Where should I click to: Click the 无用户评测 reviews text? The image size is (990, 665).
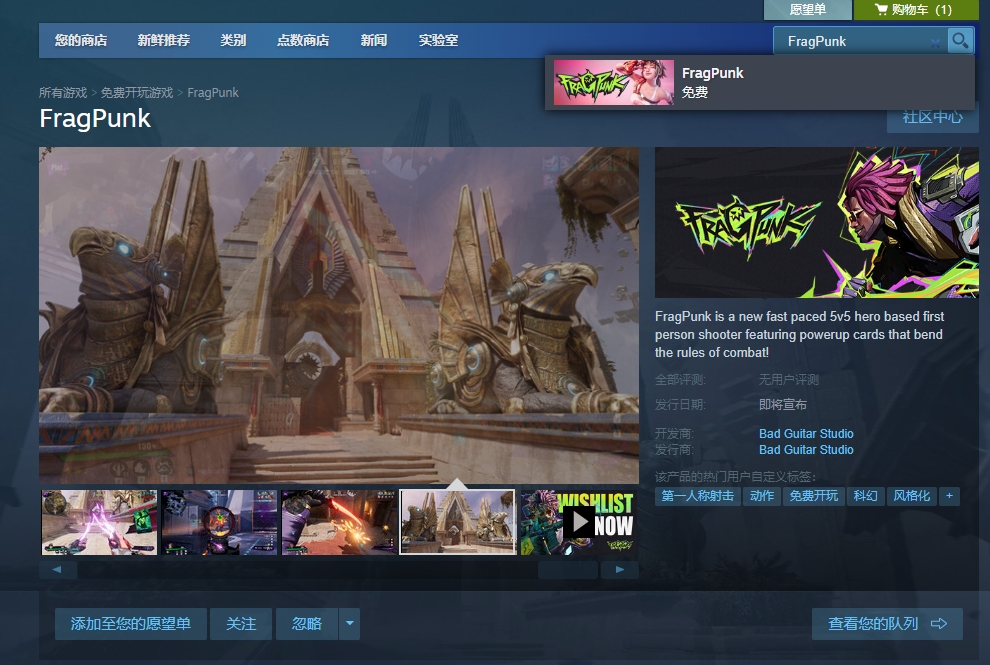(789, 380)
